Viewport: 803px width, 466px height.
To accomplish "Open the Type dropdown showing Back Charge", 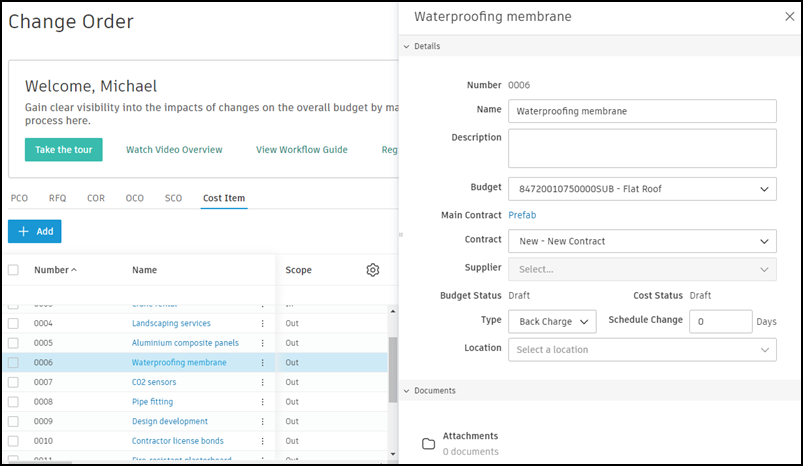I will click(552, 321).
